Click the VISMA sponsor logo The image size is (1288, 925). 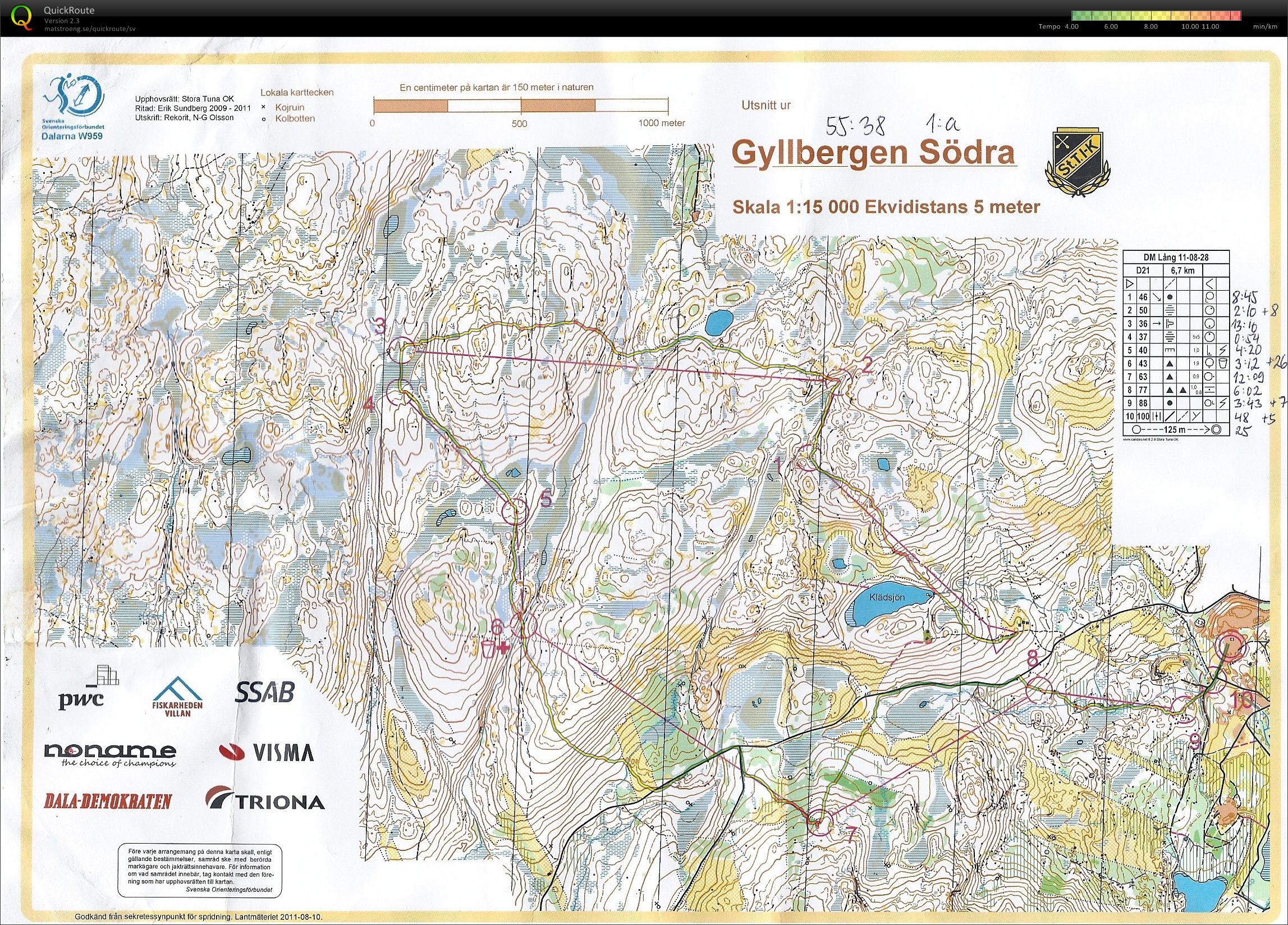click(x=267, y=752)
